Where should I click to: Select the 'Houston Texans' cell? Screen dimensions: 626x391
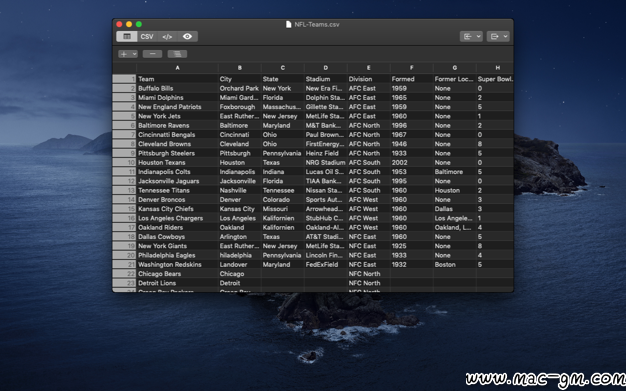[177, 163]
